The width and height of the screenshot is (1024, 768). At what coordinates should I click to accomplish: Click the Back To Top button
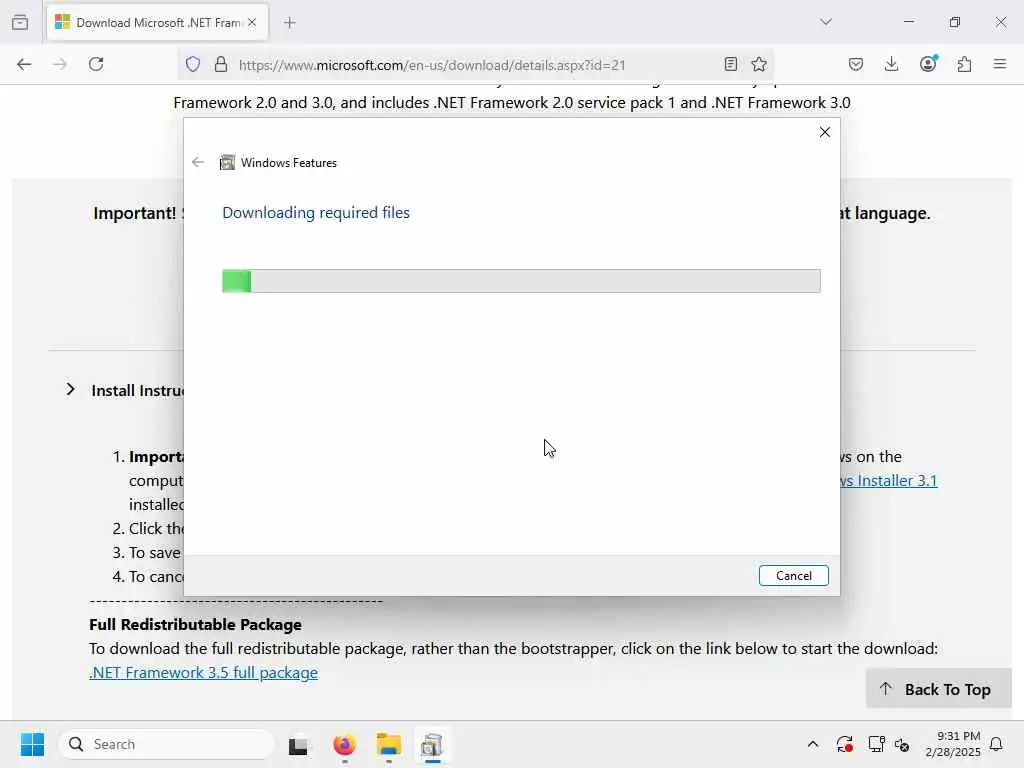(938, 689)
